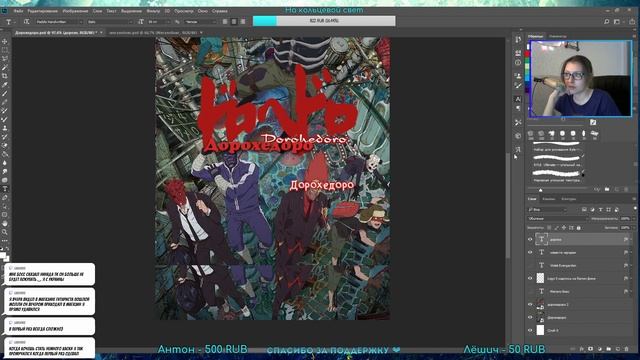640x360 pixels.
Task: Select the Hand tool
Action: click(x=5, y=224)
